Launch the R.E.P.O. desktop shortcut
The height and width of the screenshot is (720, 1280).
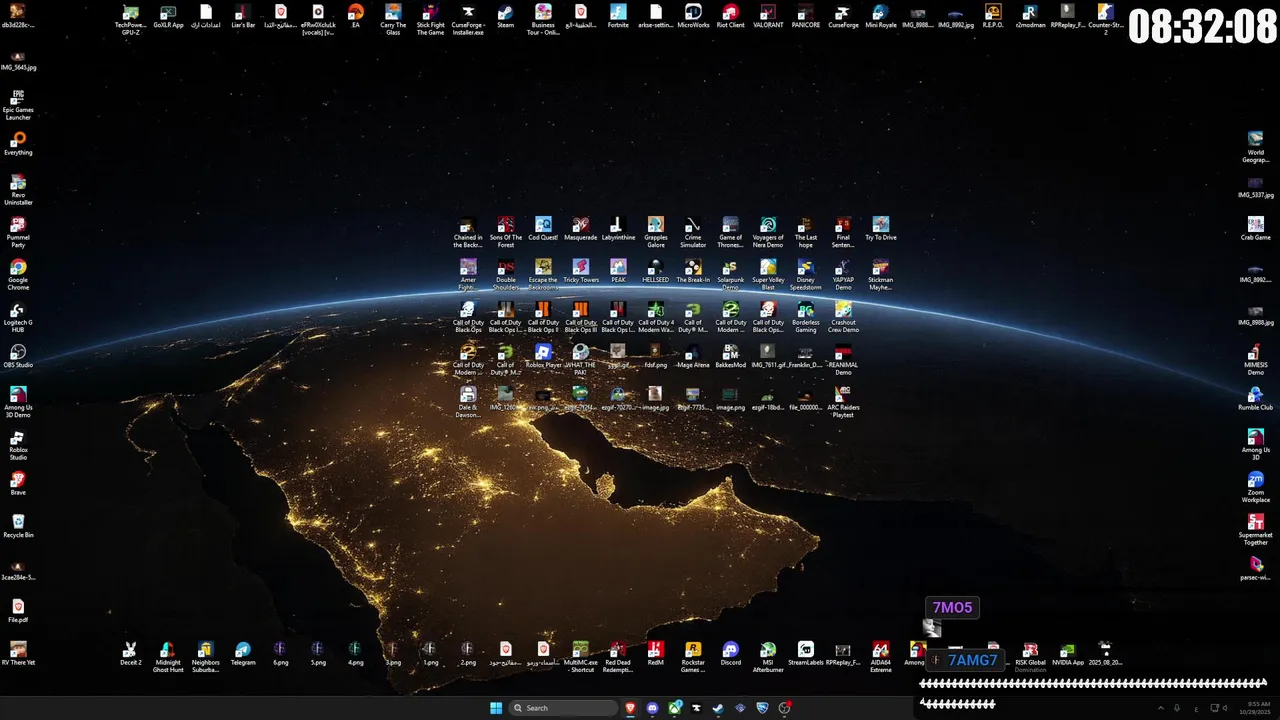coord(993,17)
